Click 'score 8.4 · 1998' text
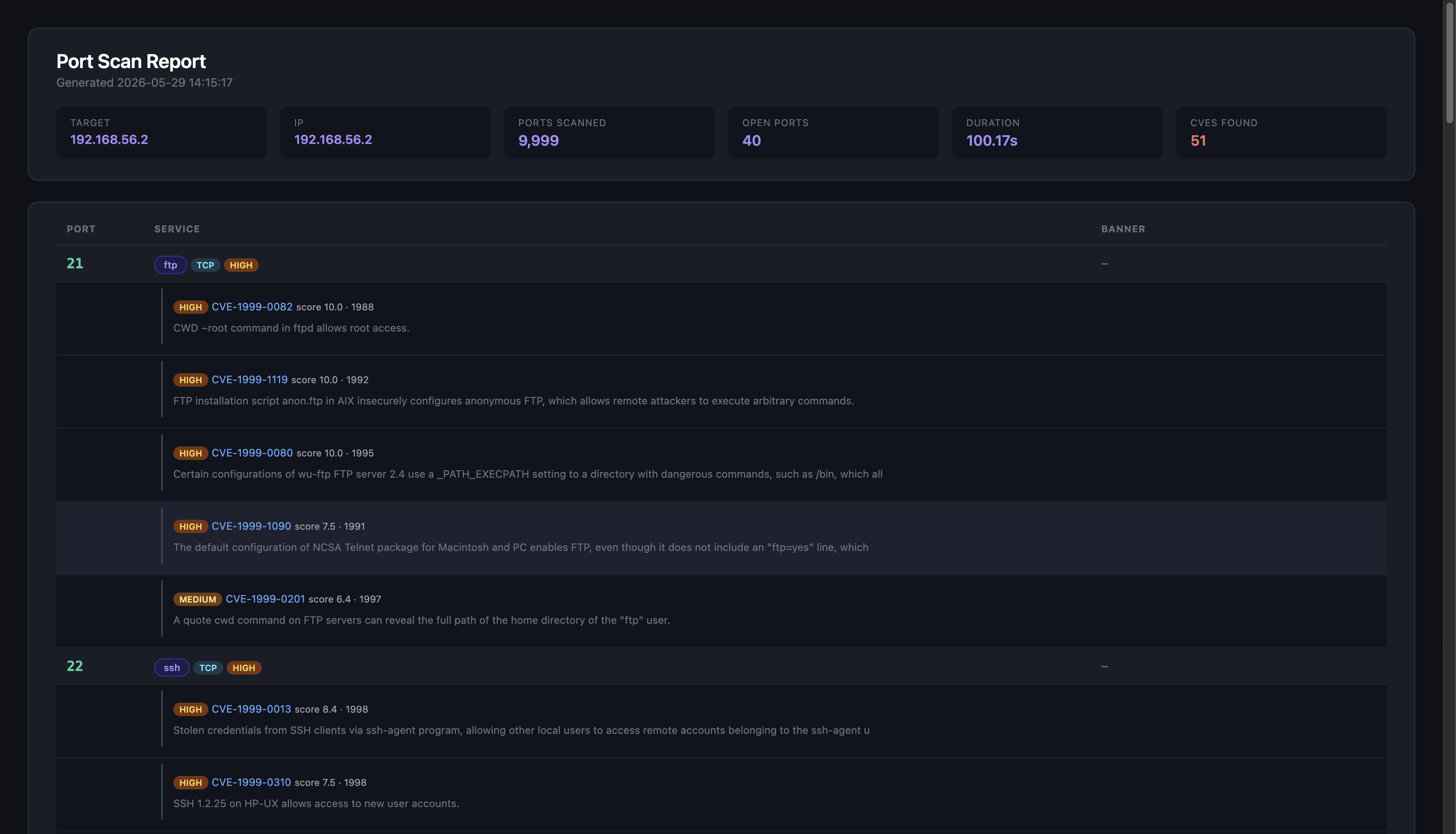Image resolution: width=1456 pixels, height=834 pixels. (x=331, y=709)
